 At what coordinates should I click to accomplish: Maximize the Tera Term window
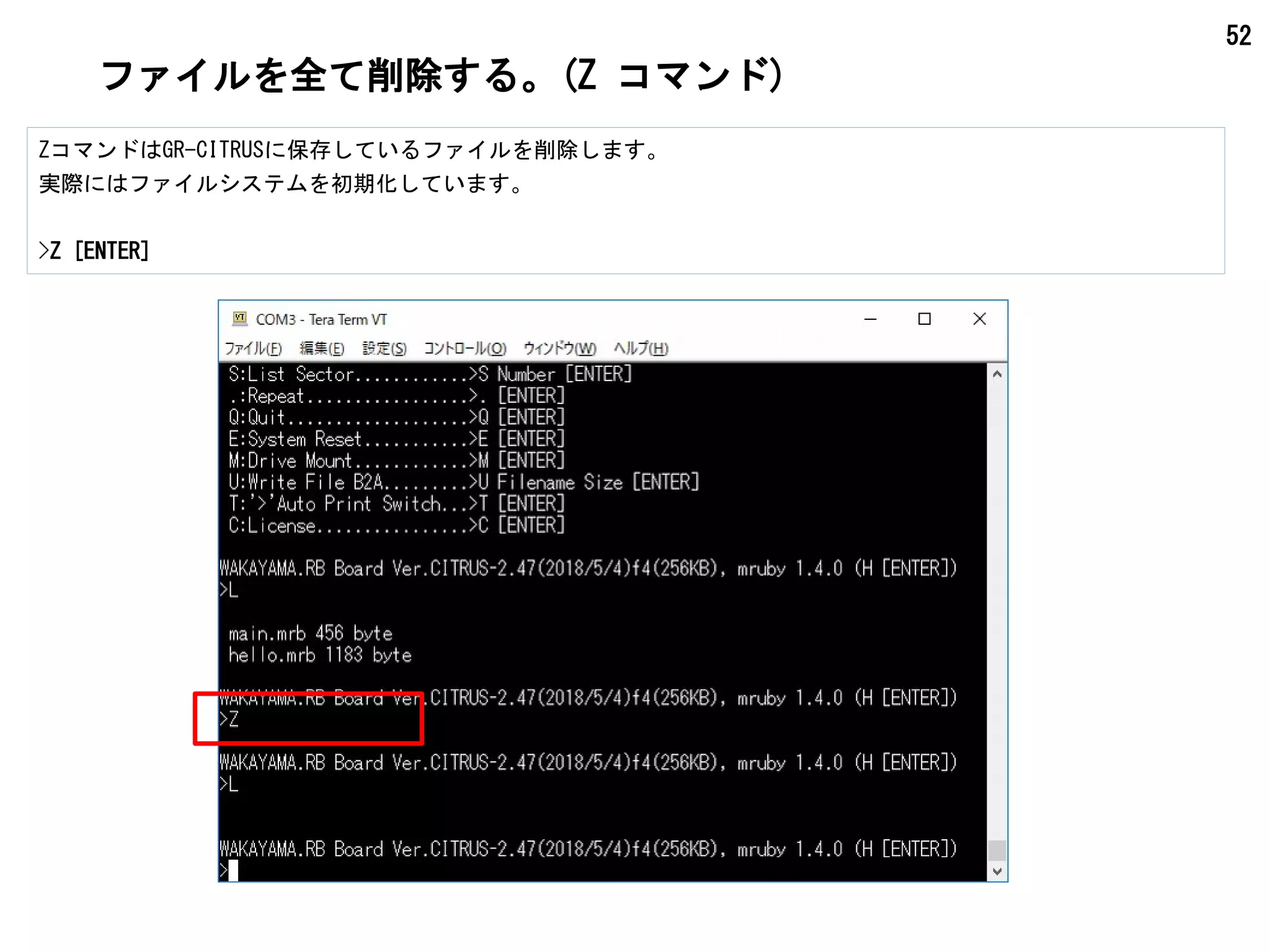tap(925, 319)
